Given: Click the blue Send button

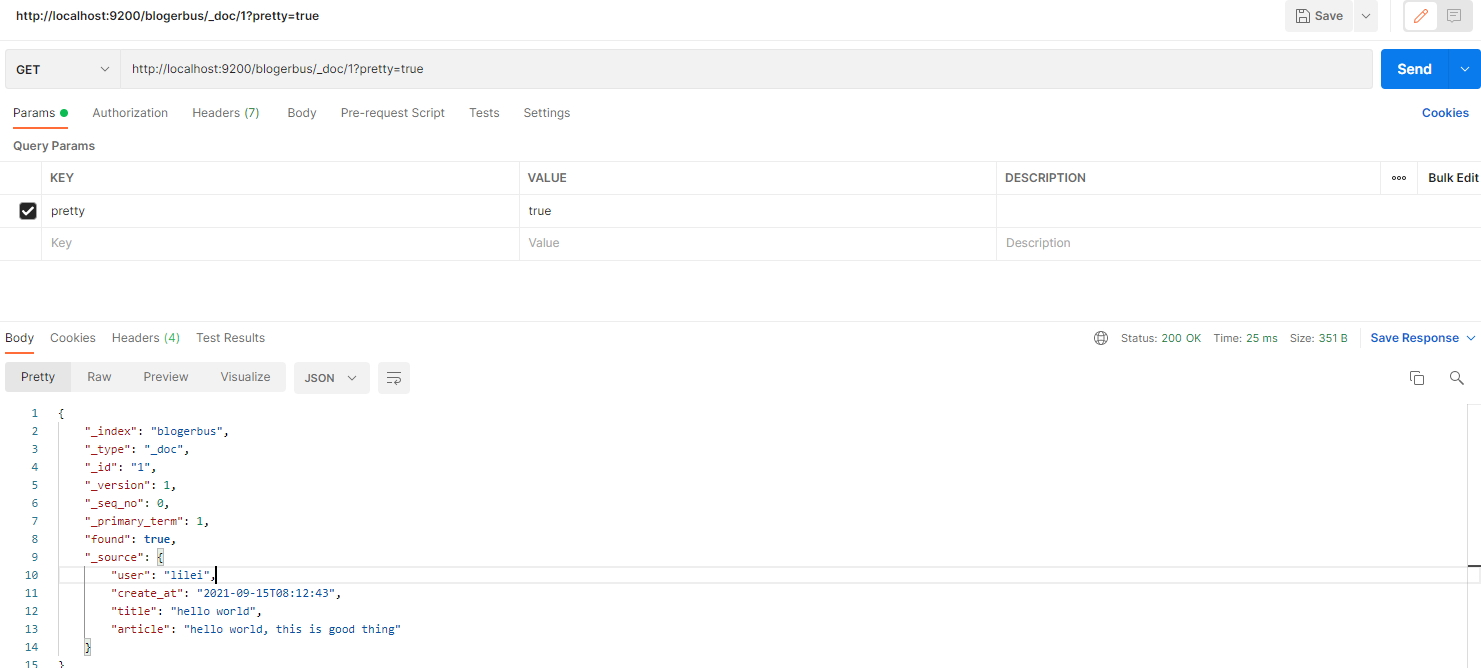Looking at the screenshot, I should [x=1415, y=69].
